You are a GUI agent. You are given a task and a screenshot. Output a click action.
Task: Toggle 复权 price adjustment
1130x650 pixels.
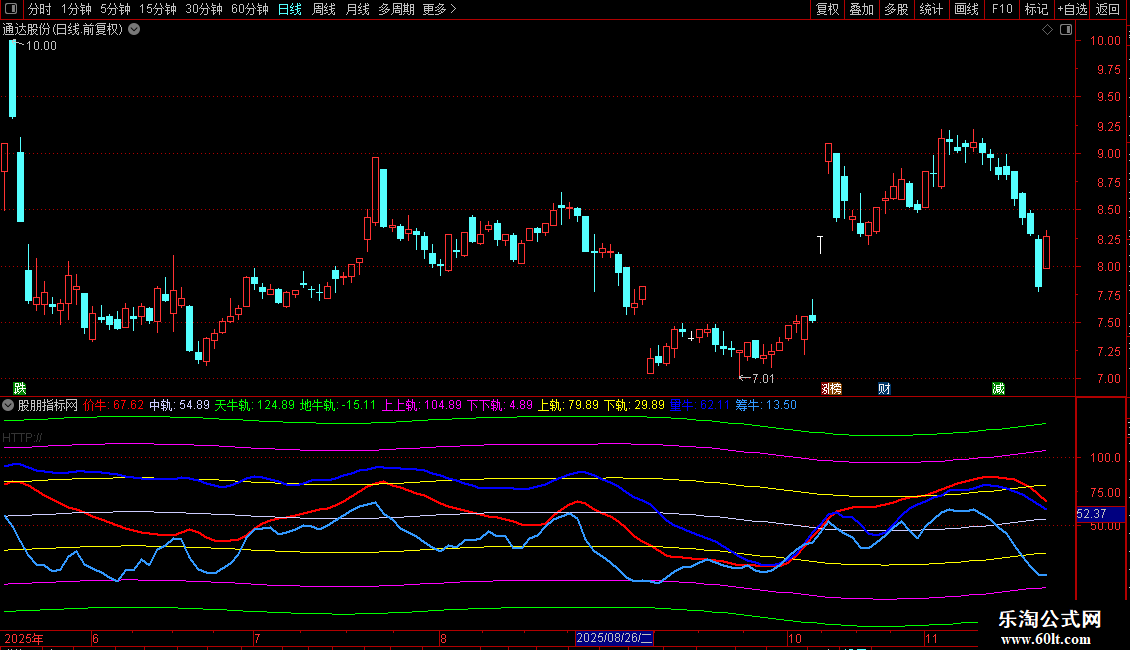coord(827,10)
